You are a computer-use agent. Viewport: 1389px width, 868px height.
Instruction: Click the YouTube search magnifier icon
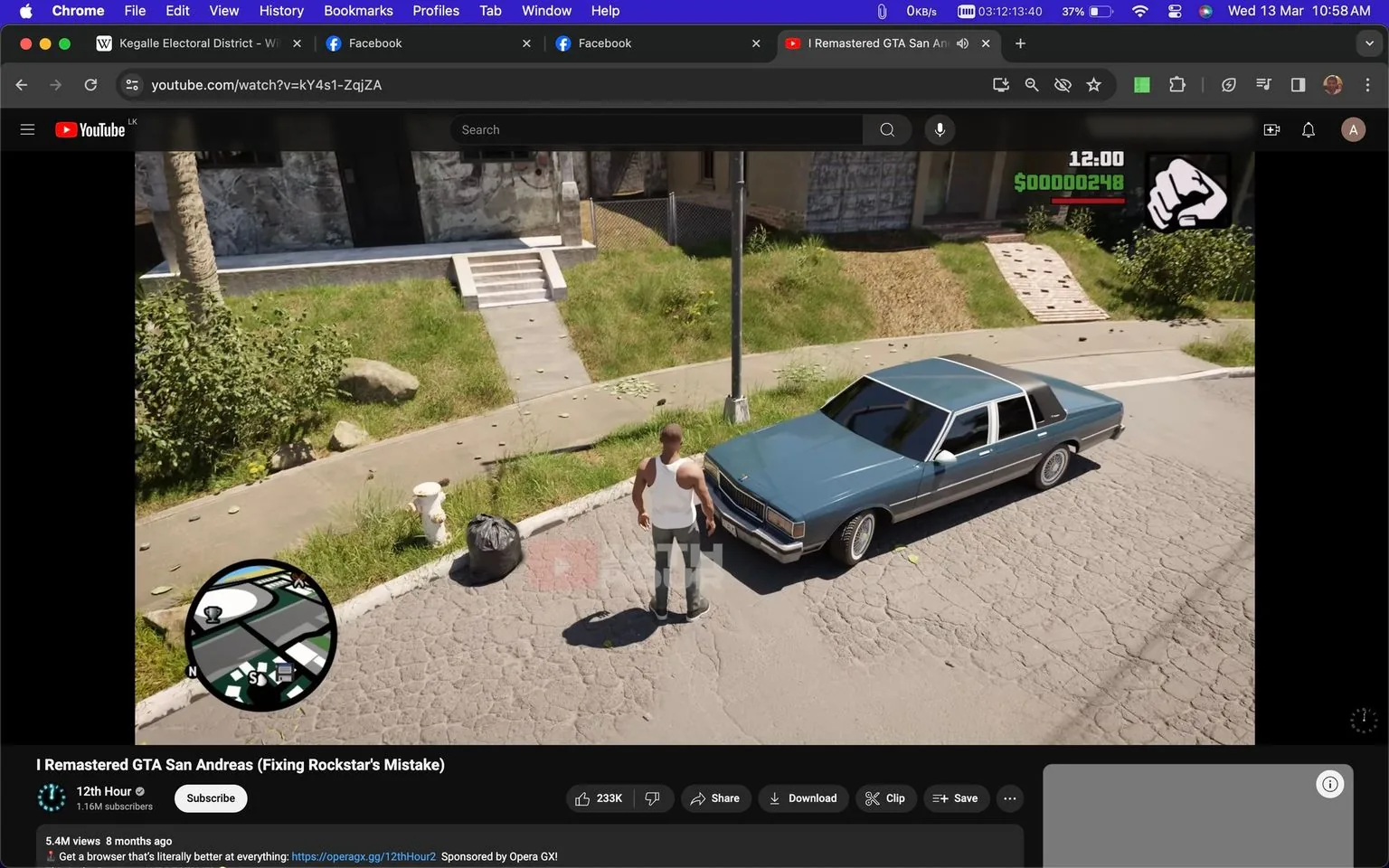pos(886,129)
